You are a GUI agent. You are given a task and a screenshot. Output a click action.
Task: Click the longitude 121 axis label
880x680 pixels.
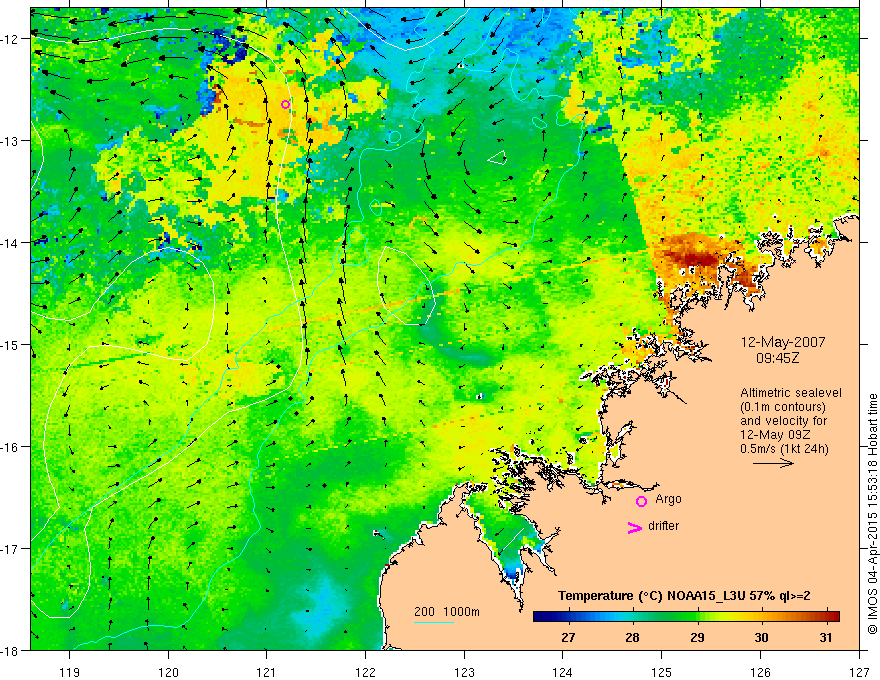pos(266,672)
